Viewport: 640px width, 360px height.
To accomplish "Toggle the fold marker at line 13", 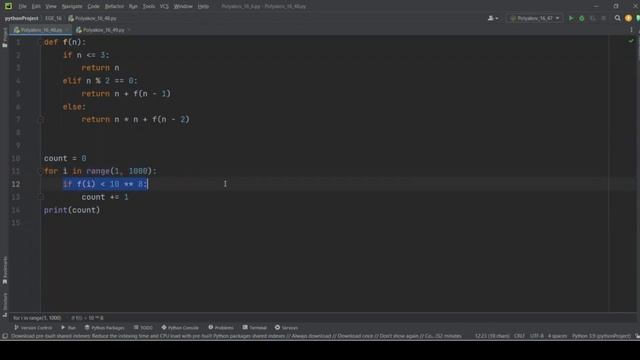I will pos(41,197).
